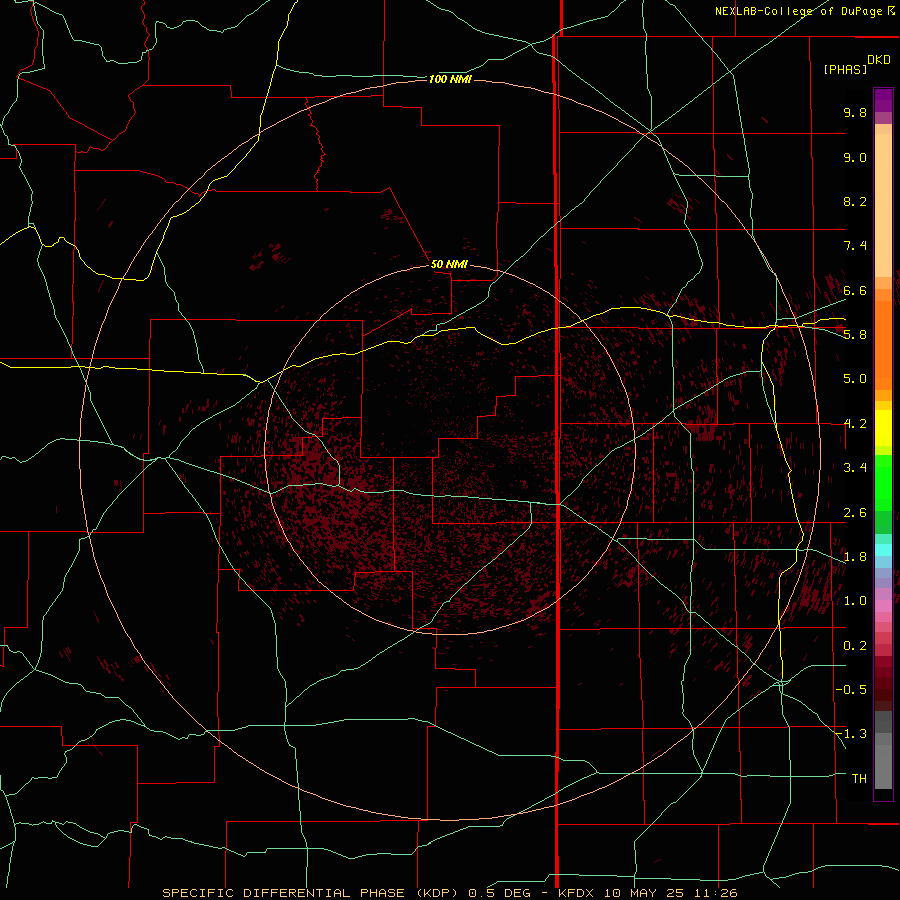Click the [PHAS] units label
Viewport: 900px width, 900px height.
tap(845, 69)
